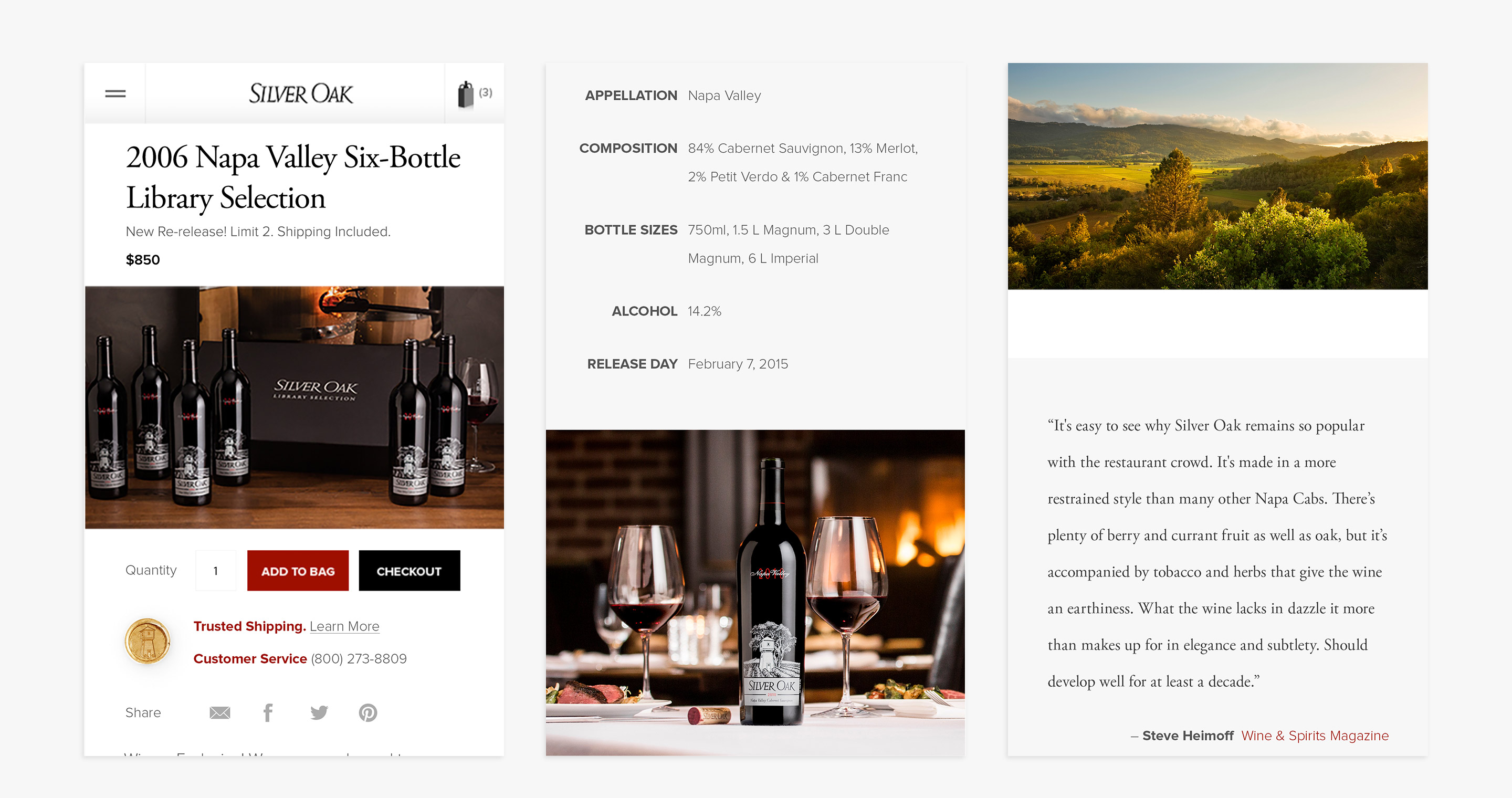This screenshot has width=1512, height=798.
Task: Click the Silver Oak logo
Action: (x=300, y=93)
